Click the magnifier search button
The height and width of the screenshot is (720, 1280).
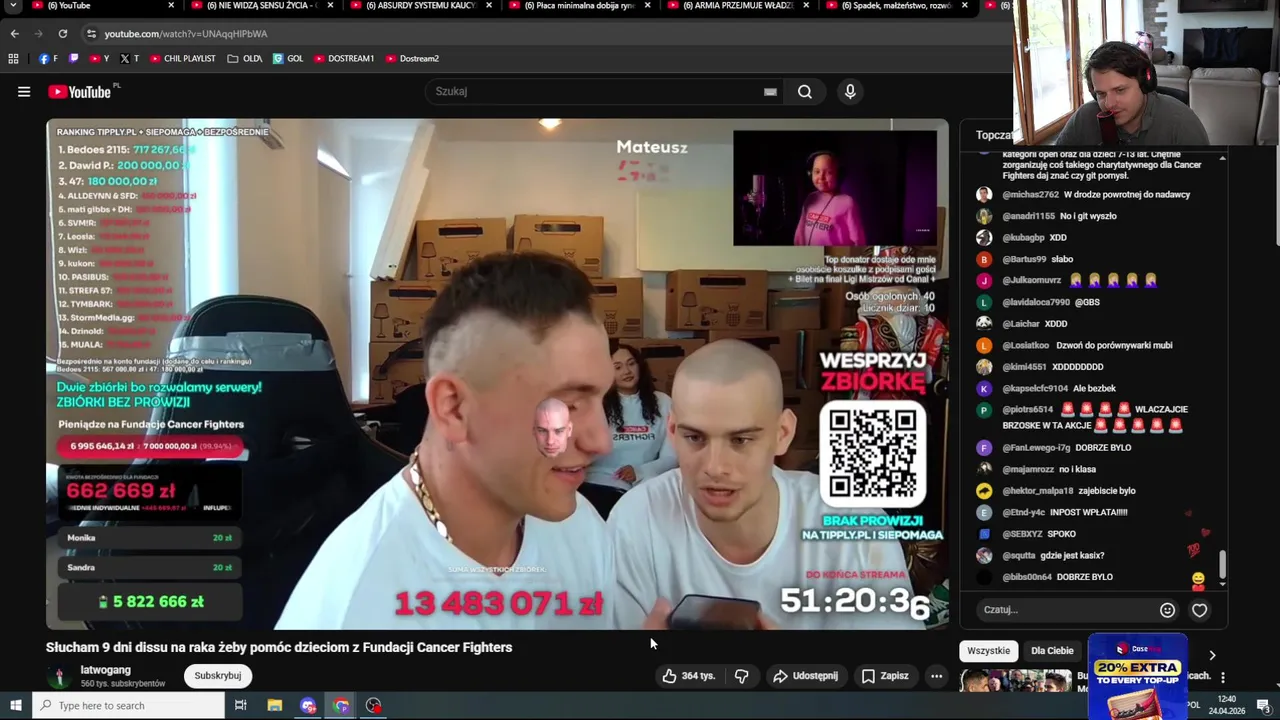pos(805,92)
